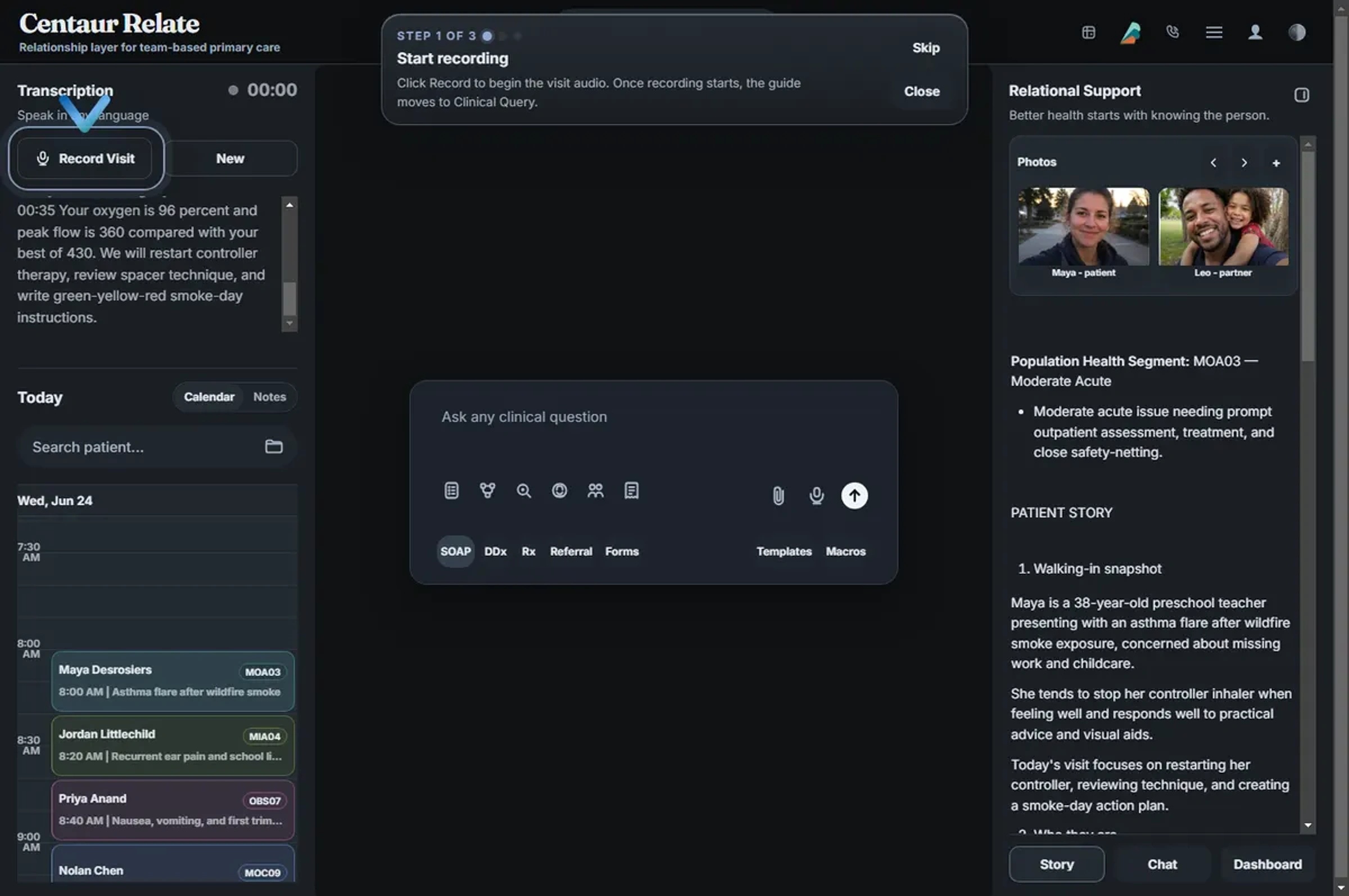This screenshot has height=896, width=1349.
Task: Click the transcription scrollbar thumb
Action: tap(289, 298)
